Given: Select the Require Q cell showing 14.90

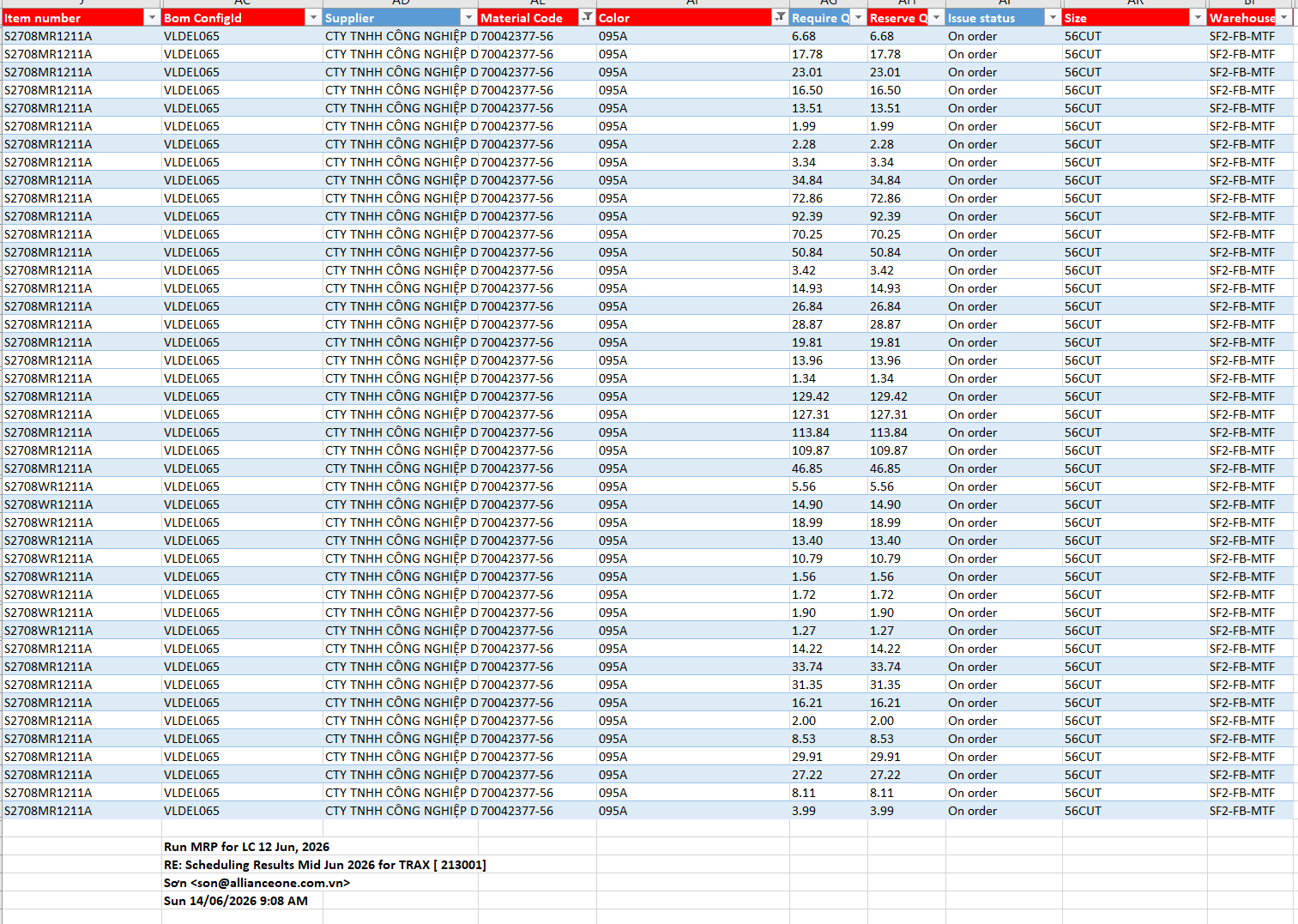Looking at the screenshot, I should pyautogui.click(x=828, y=504).
